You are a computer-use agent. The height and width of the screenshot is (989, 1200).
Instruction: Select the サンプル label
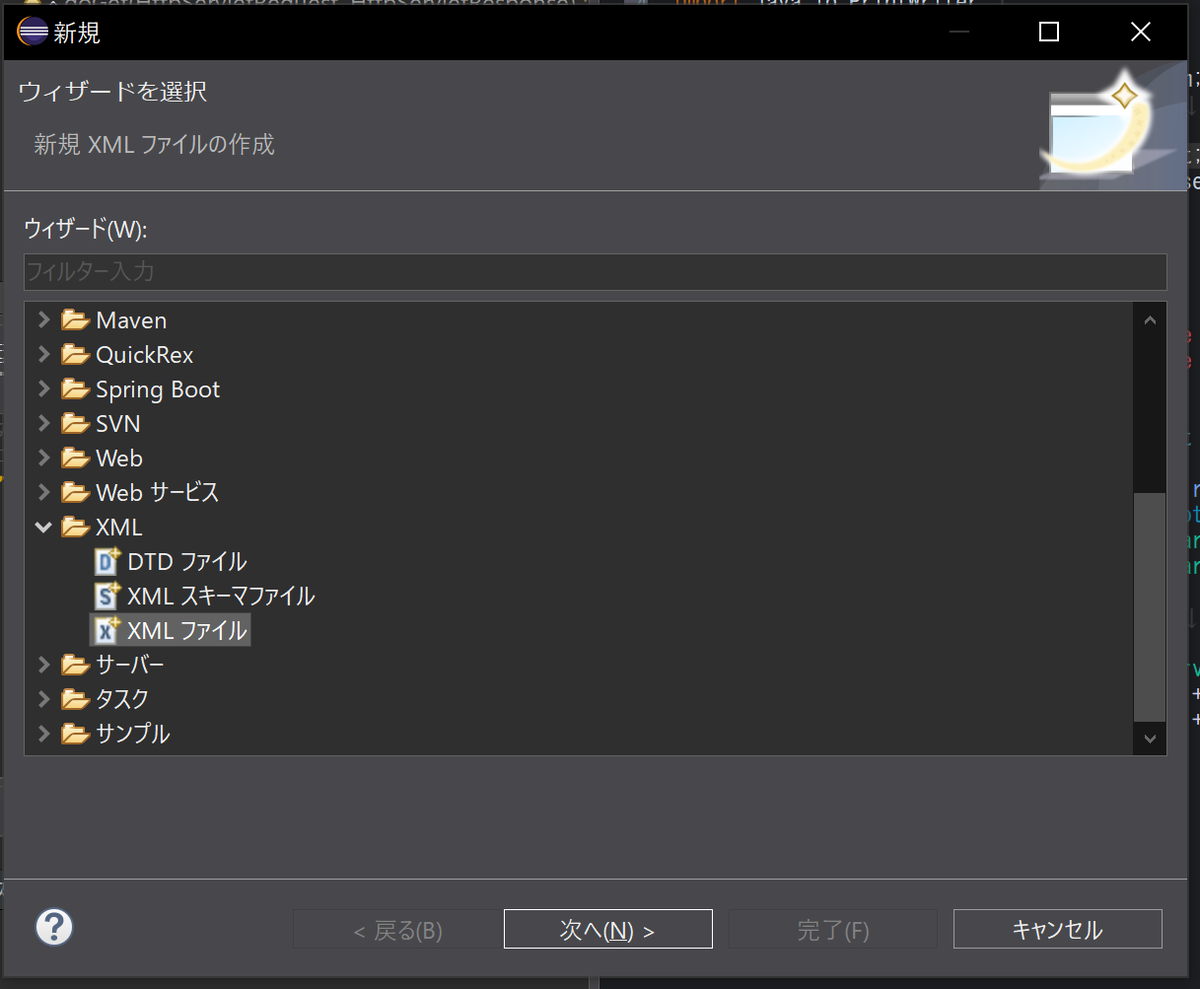[133, 734]
